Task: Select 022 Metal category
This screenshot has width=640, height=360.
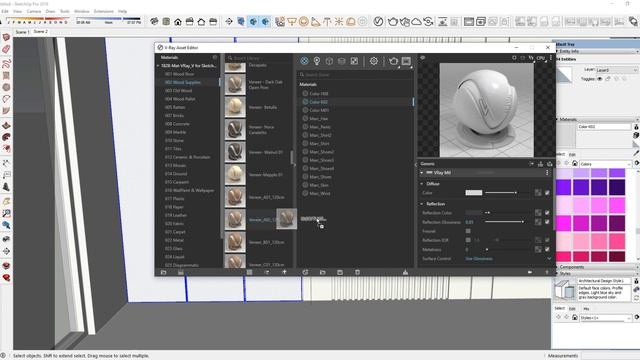Action: point(174,240)
